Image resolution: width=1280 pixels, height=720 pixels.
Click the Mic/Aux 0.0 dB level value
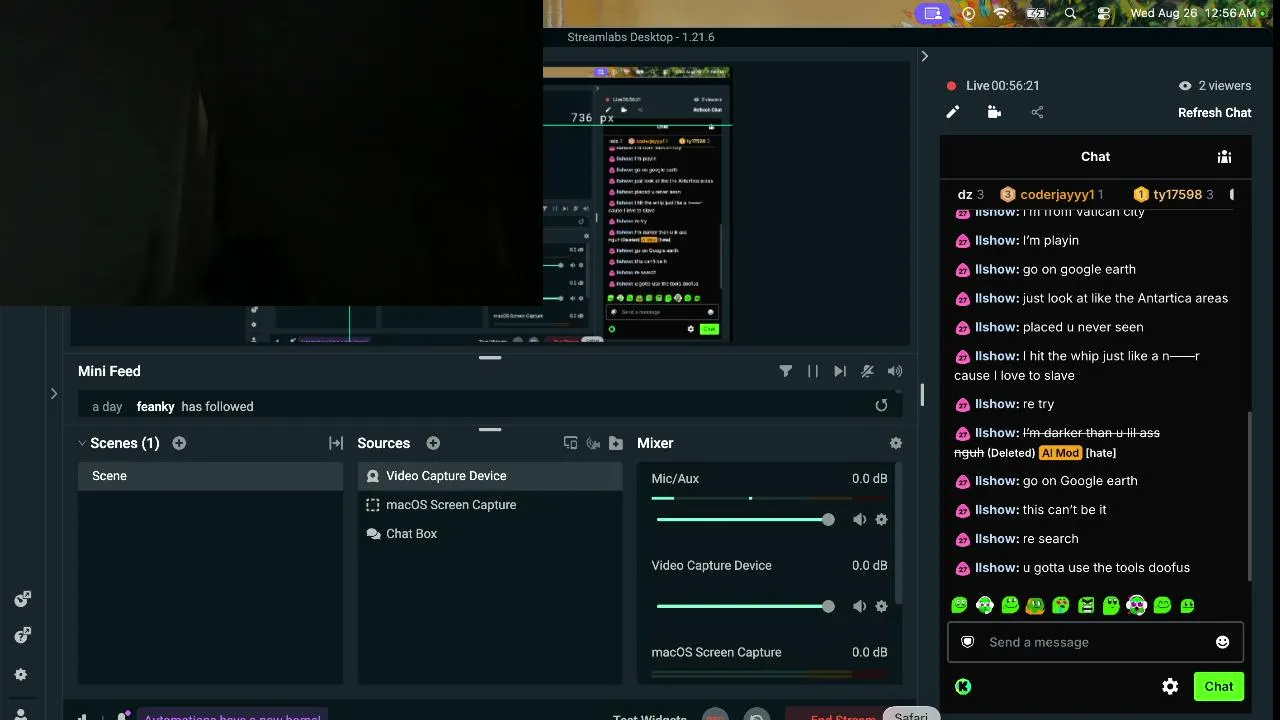[x=869, y=479]
